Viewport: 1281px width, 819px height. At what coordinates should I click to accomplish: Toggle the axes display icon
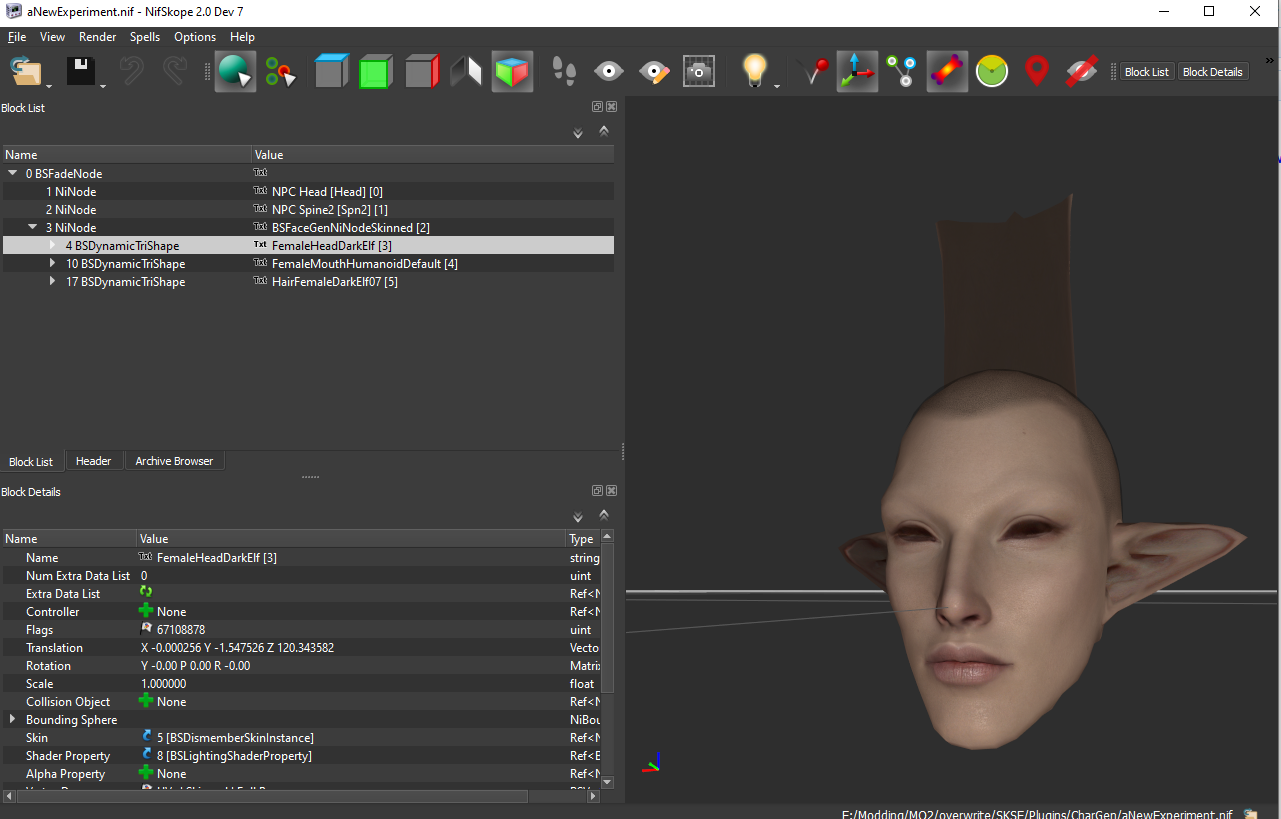tap(857, 72)
